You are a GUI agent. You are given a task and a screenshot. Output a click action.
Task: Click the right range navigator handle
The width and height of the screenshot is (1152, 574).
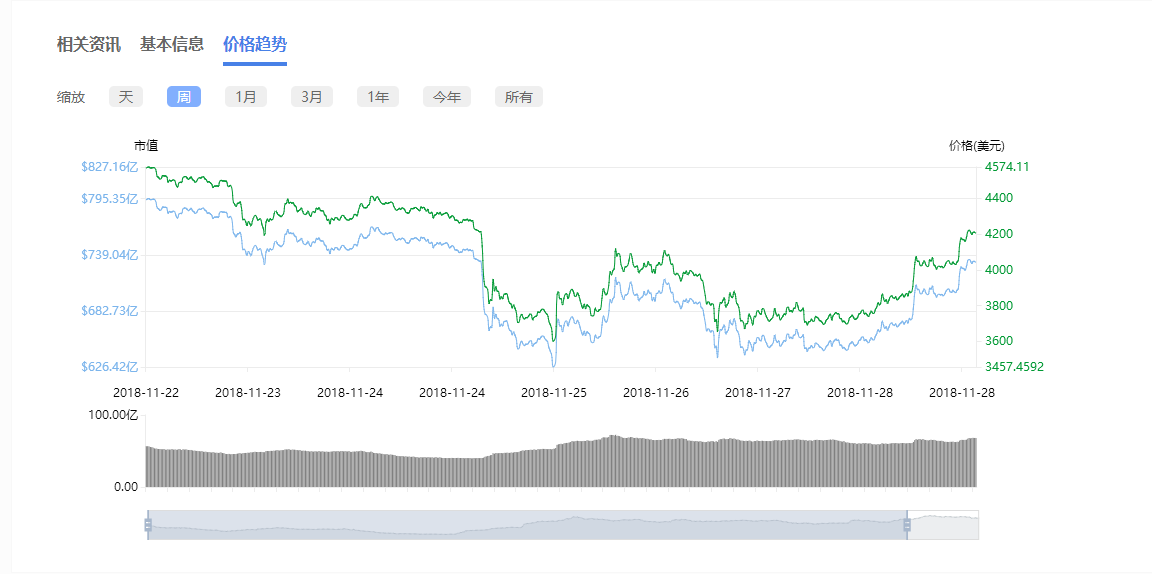coord(907,525)
